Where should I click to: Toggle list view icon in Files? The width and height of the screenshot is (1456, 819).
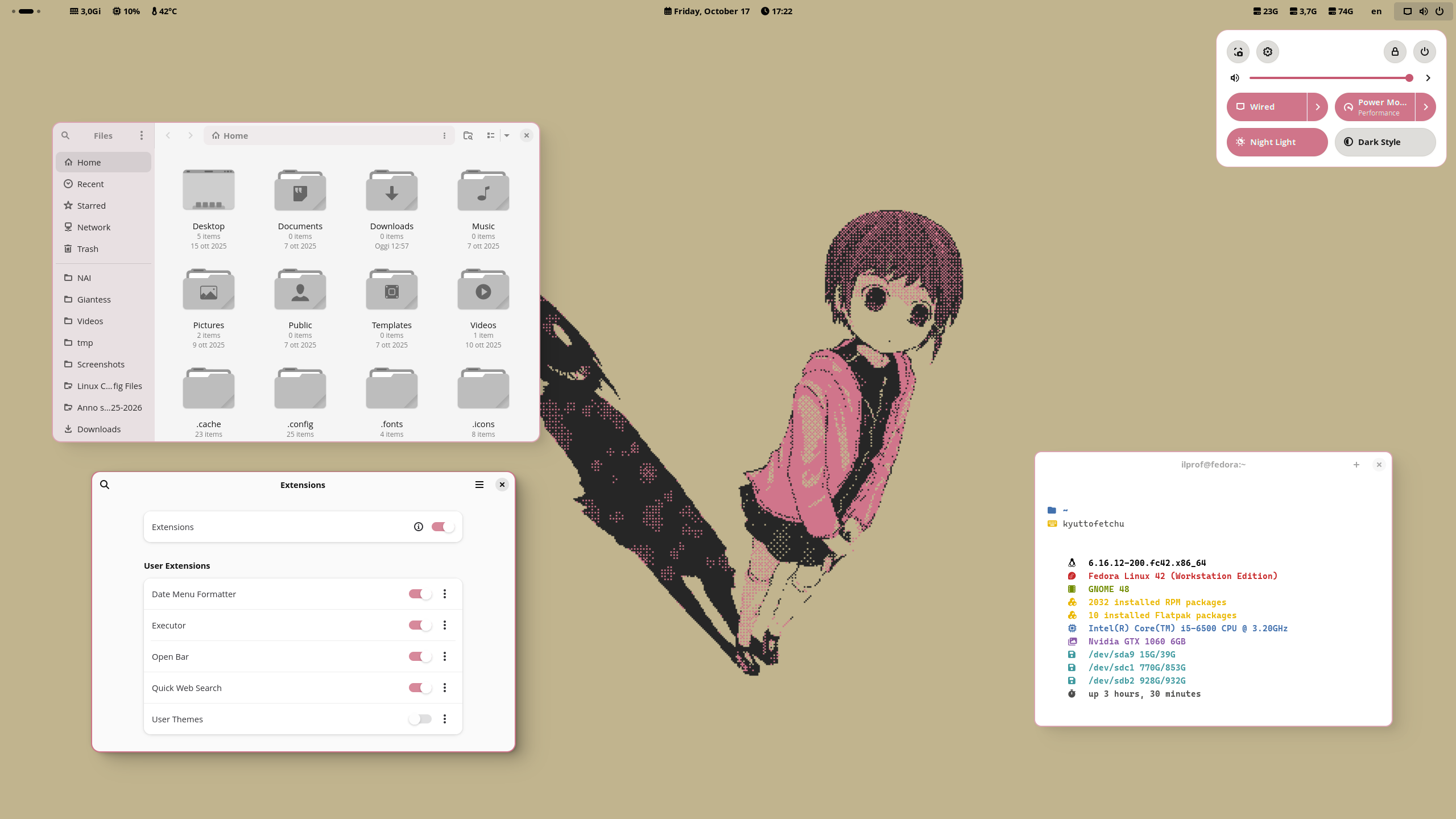tap(491, 135)
